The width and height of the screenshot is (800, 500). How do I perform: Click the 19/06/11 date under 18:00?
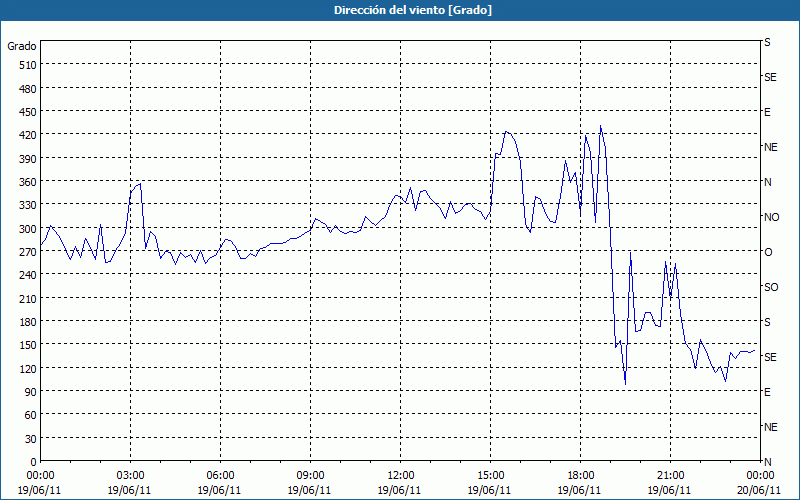[x=579, y=490]
